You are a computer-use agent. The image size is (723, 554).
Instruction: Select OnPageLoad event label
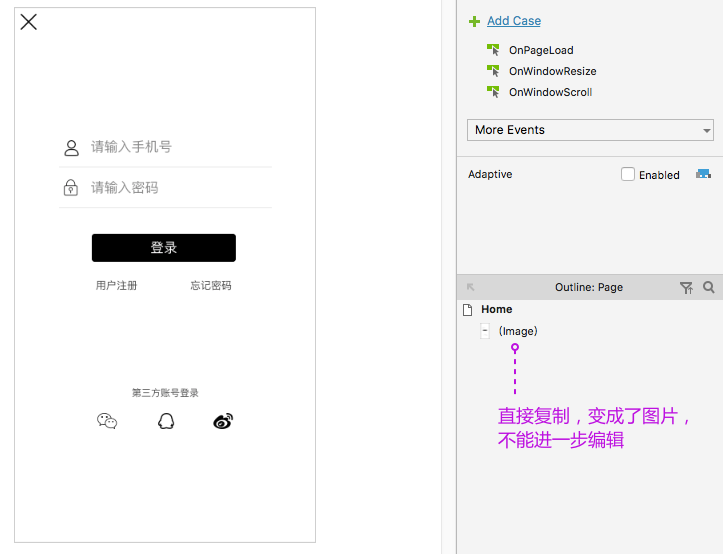coord(541,50)
